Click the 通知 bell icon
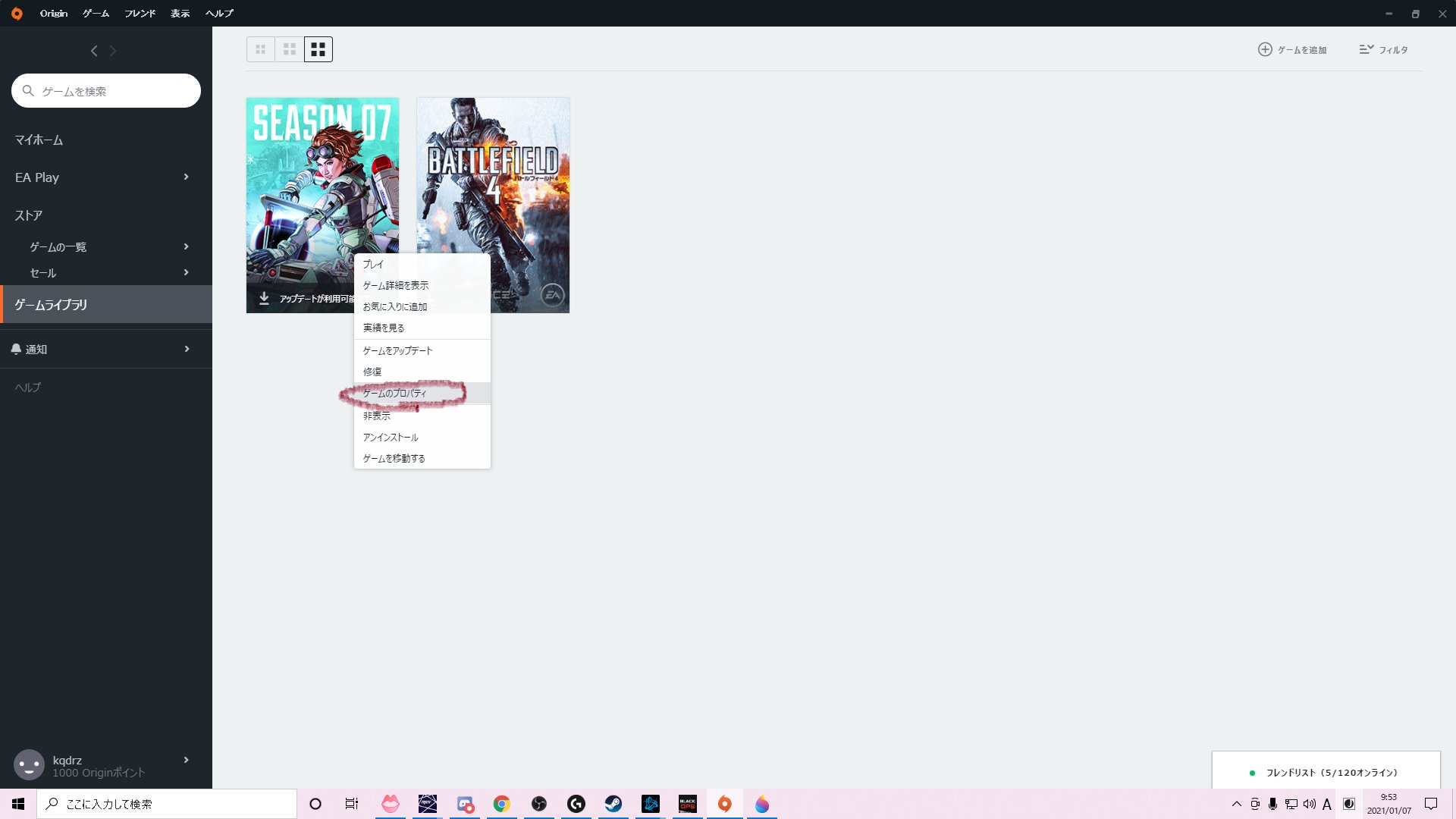The width and height of the screenshot is (1456, 819). 16,349
